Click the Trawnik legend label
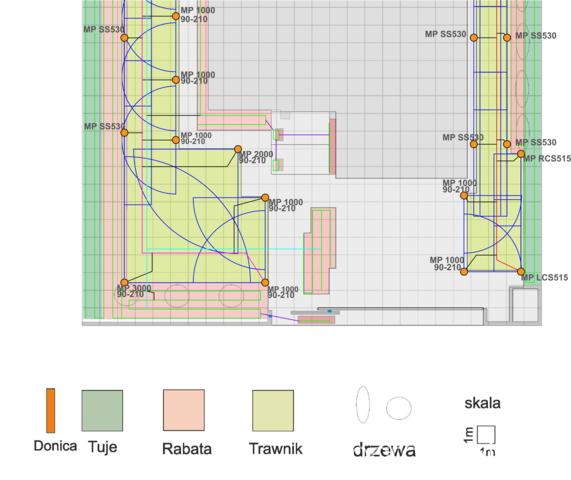This screenshot has width=571, height=480. tap(276, 449)
